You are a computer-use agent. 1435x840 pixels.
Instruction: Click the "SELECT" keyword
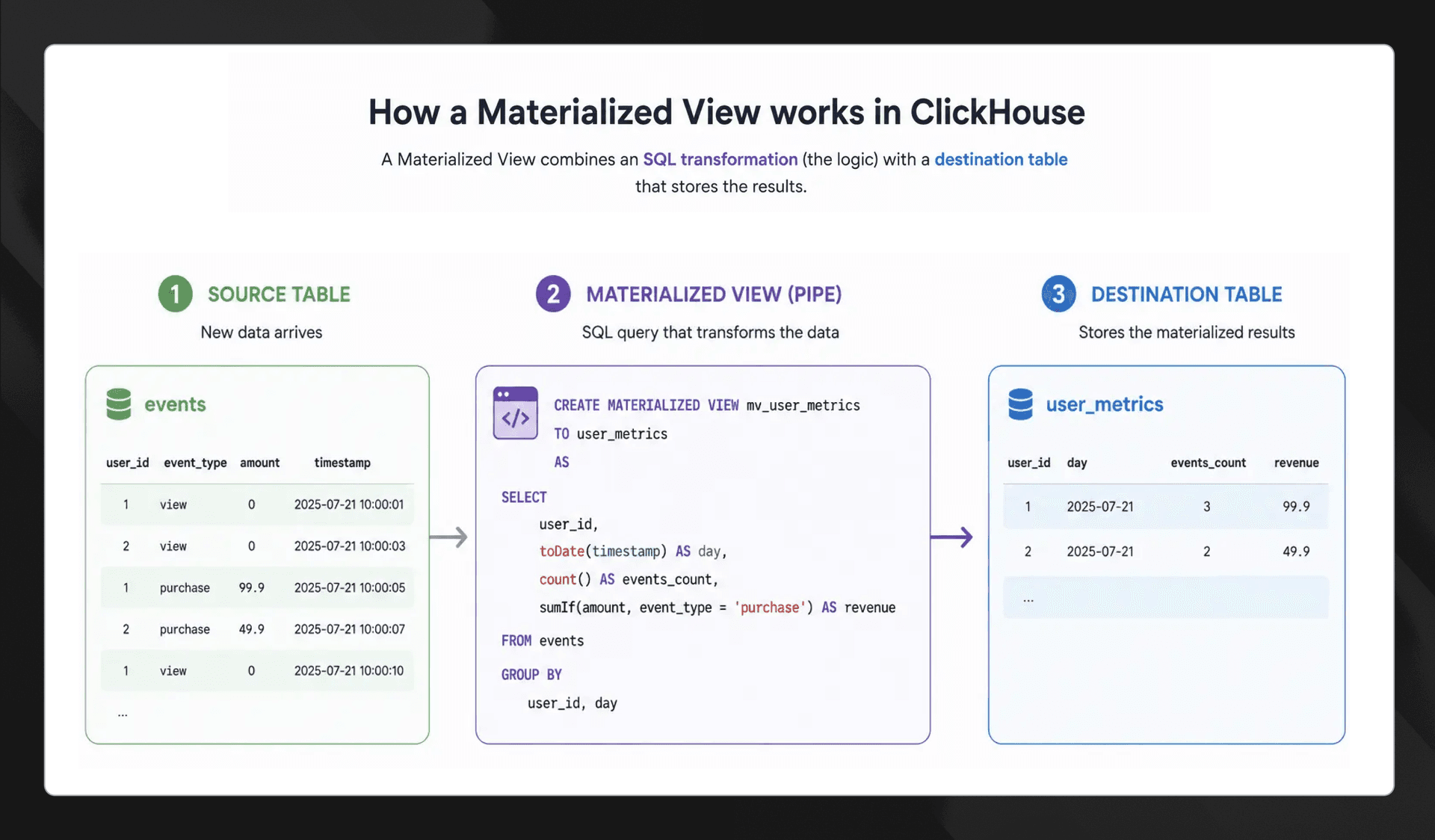(x=524, y=498)
